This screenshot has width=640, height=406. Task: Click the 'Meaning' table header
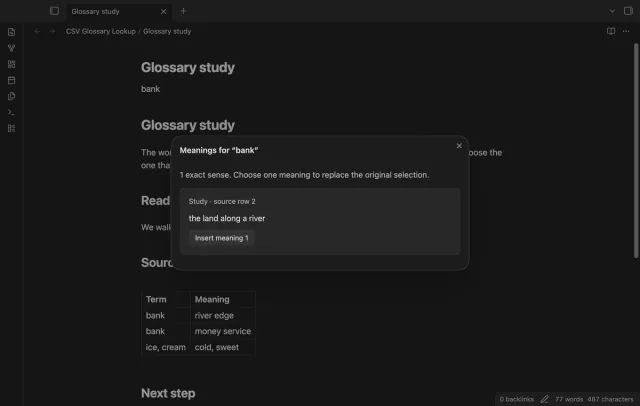coord(212,300)
